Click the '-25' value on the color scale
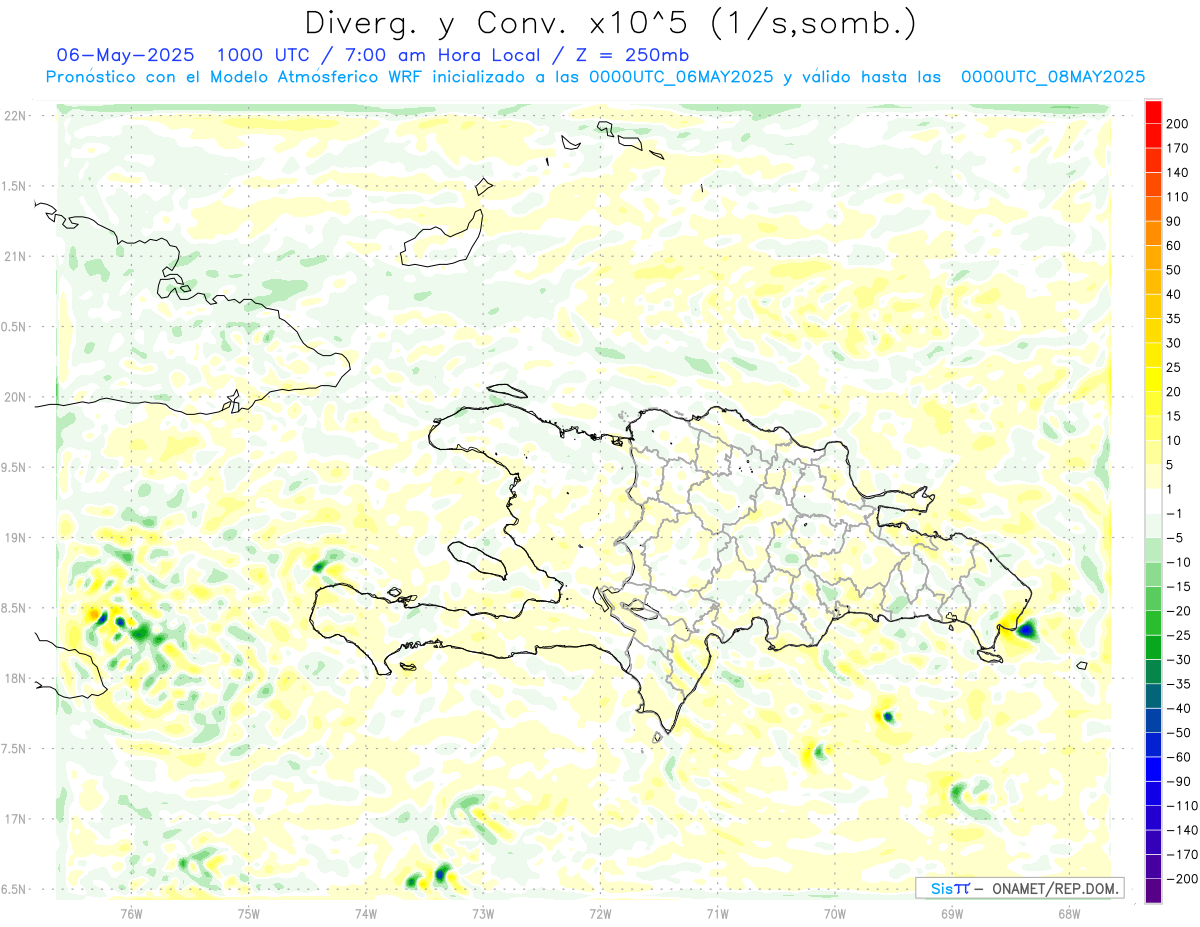 pyautogui.click(x=1177, y=635)
